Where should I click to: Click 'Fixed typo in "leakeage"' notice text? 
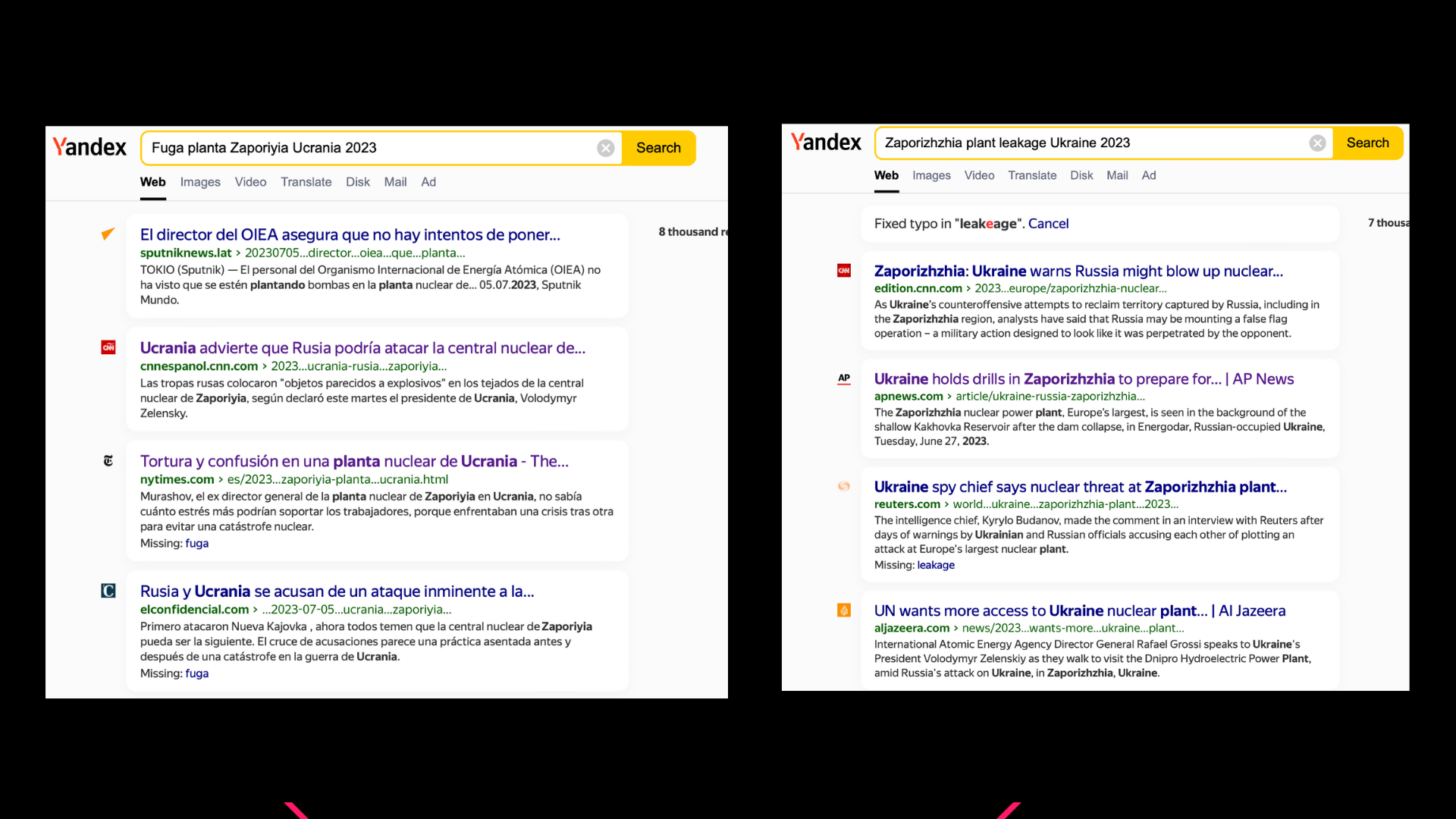click(x=949, y=224)
